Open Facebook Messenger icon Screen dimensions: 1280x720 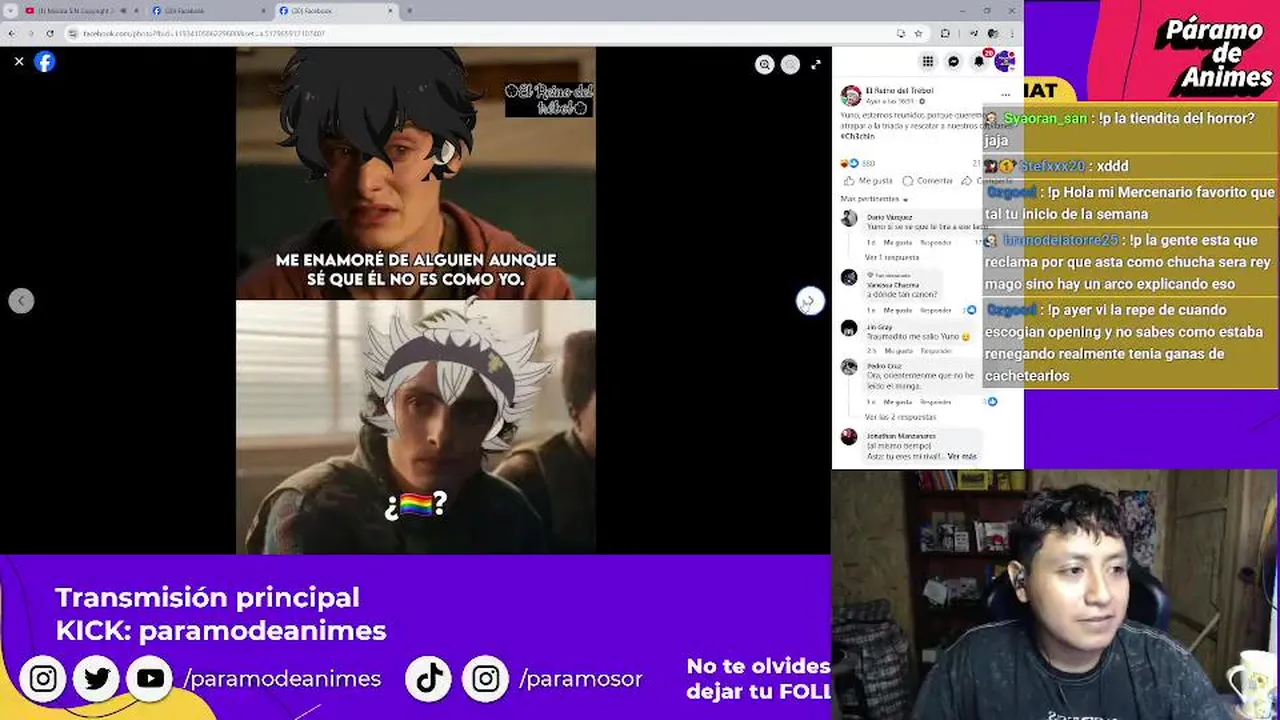954,61
